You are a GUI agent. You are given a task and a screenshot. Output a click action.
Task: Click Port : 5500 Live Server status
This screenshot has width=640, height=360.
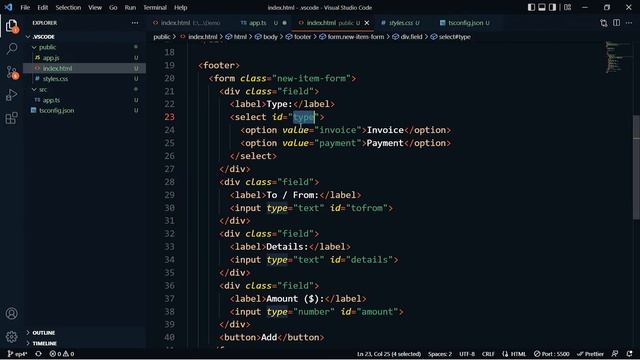coord(551,354)
